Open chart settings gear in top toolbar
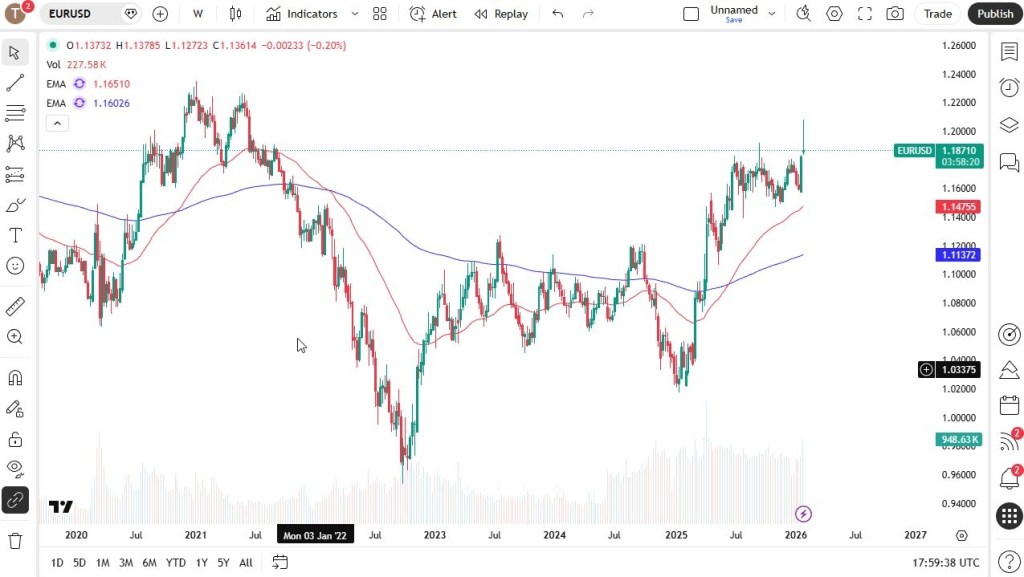This screenshot has width=1024, height=577. (x=834, y=14)
